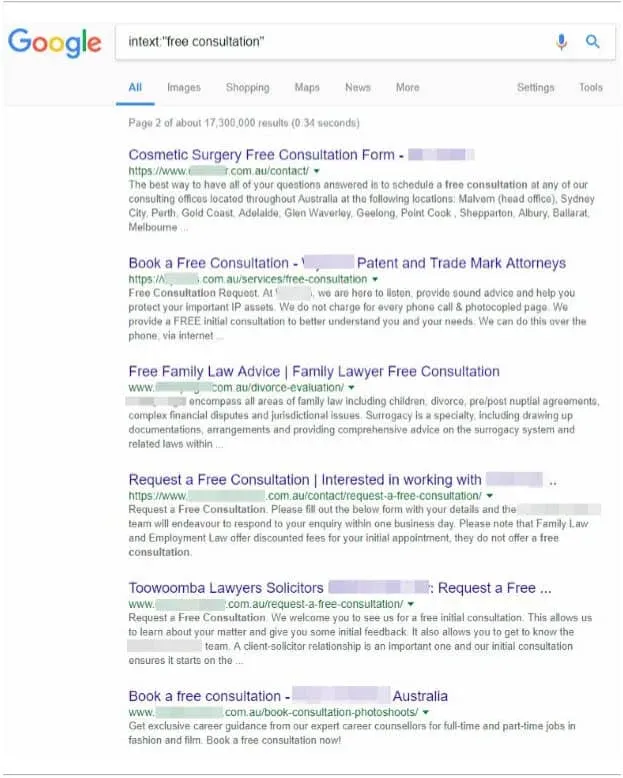Switch to the Images tab
The width and height of the screenshot is (623, 778).
point(184,88)
